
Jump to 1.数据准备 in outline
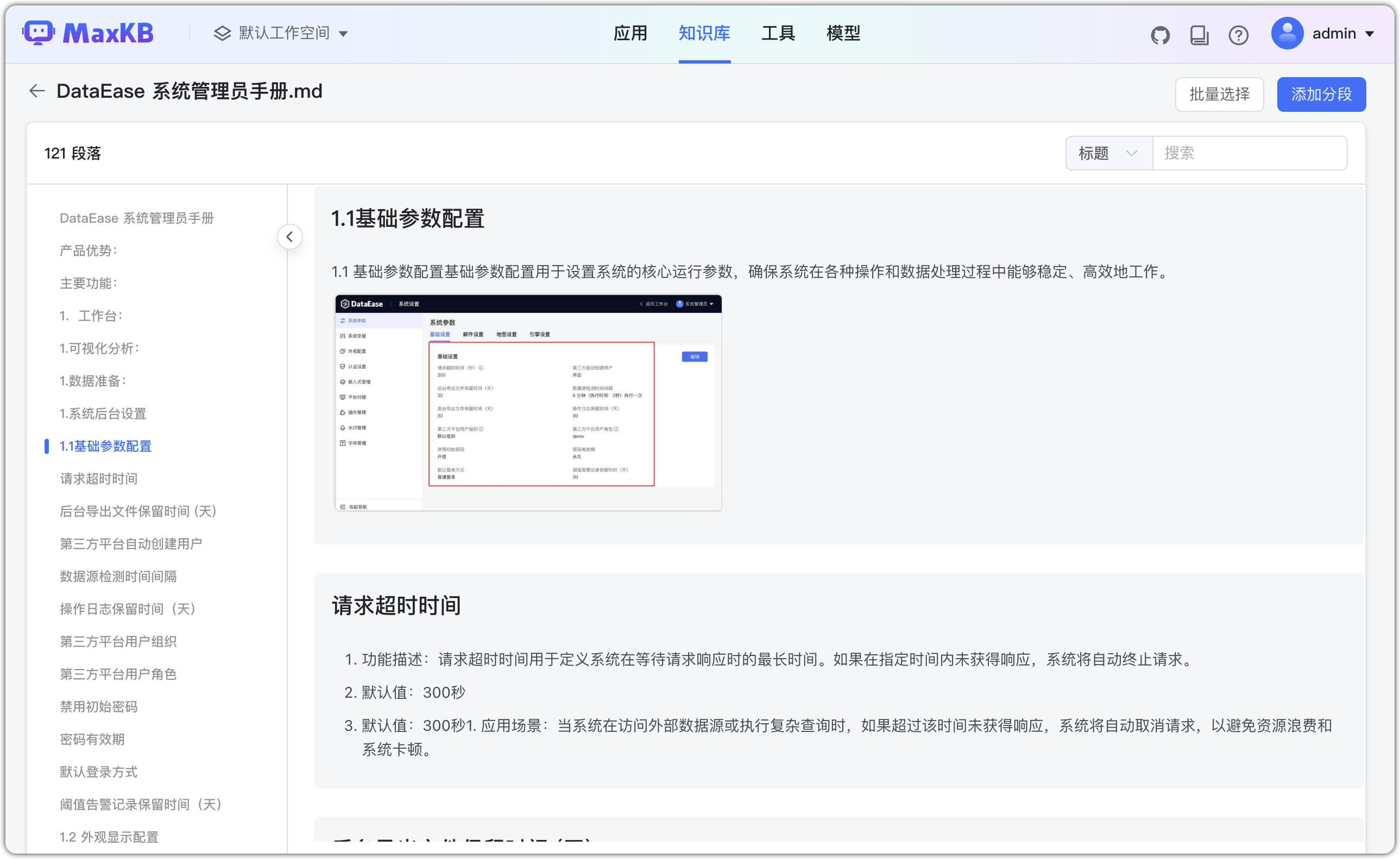coord(93,381)
